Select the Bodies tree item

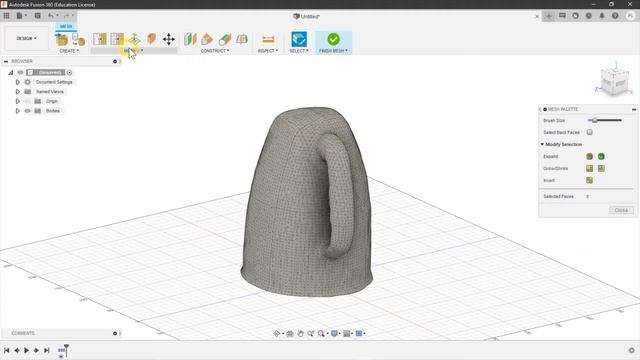coord(53,111)
